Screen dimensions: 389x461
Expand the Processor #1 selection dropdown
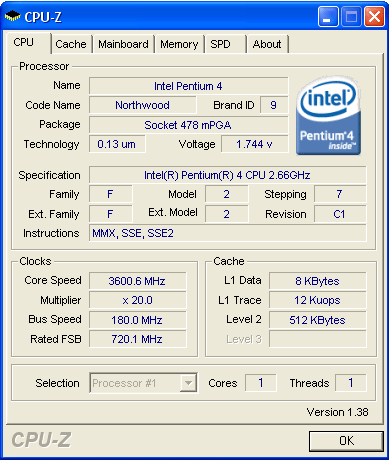click(144, 383)
